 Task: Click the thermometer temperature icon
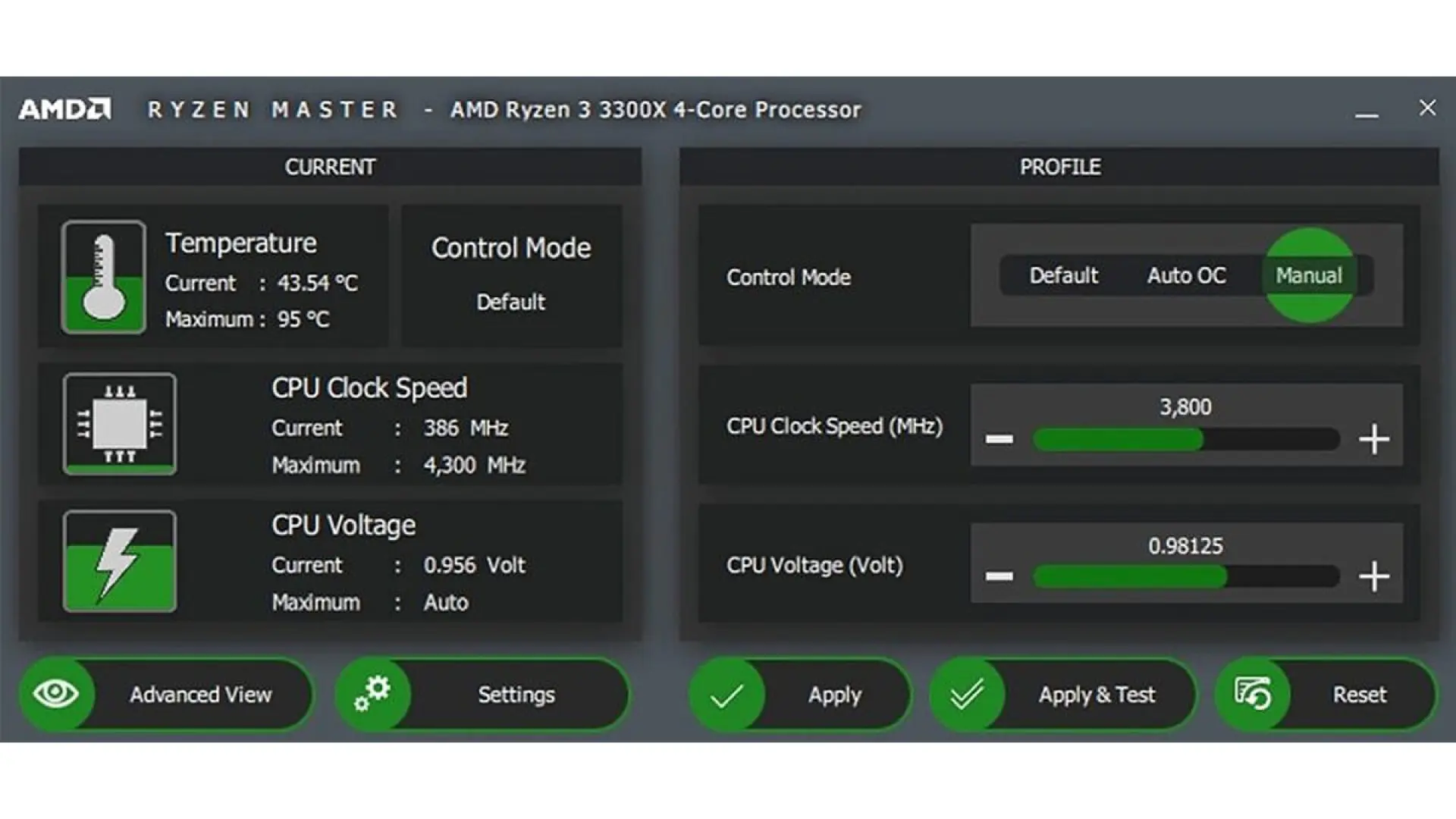[x=104, y=277]
